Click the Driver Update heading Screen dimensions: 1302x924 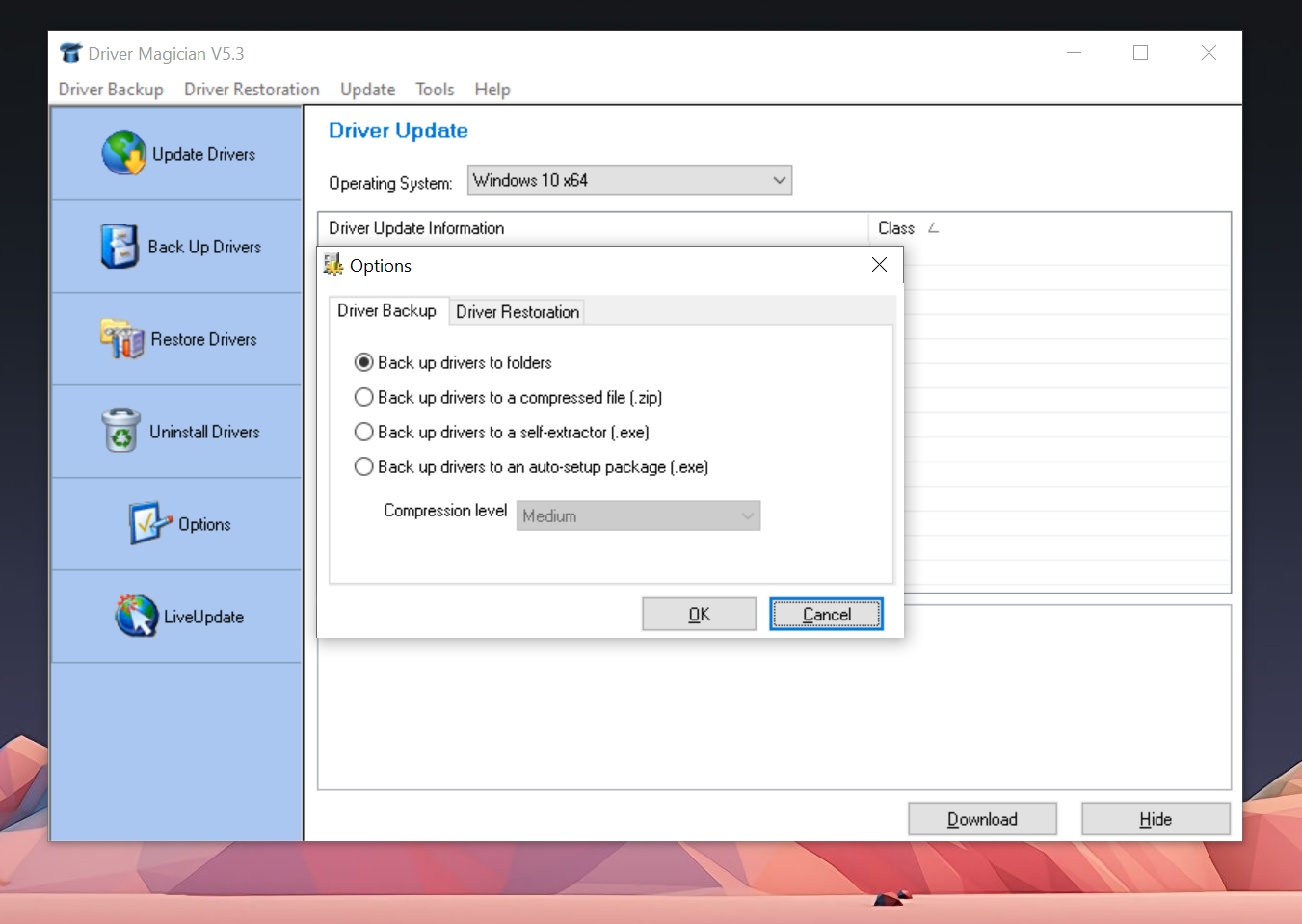398,130
